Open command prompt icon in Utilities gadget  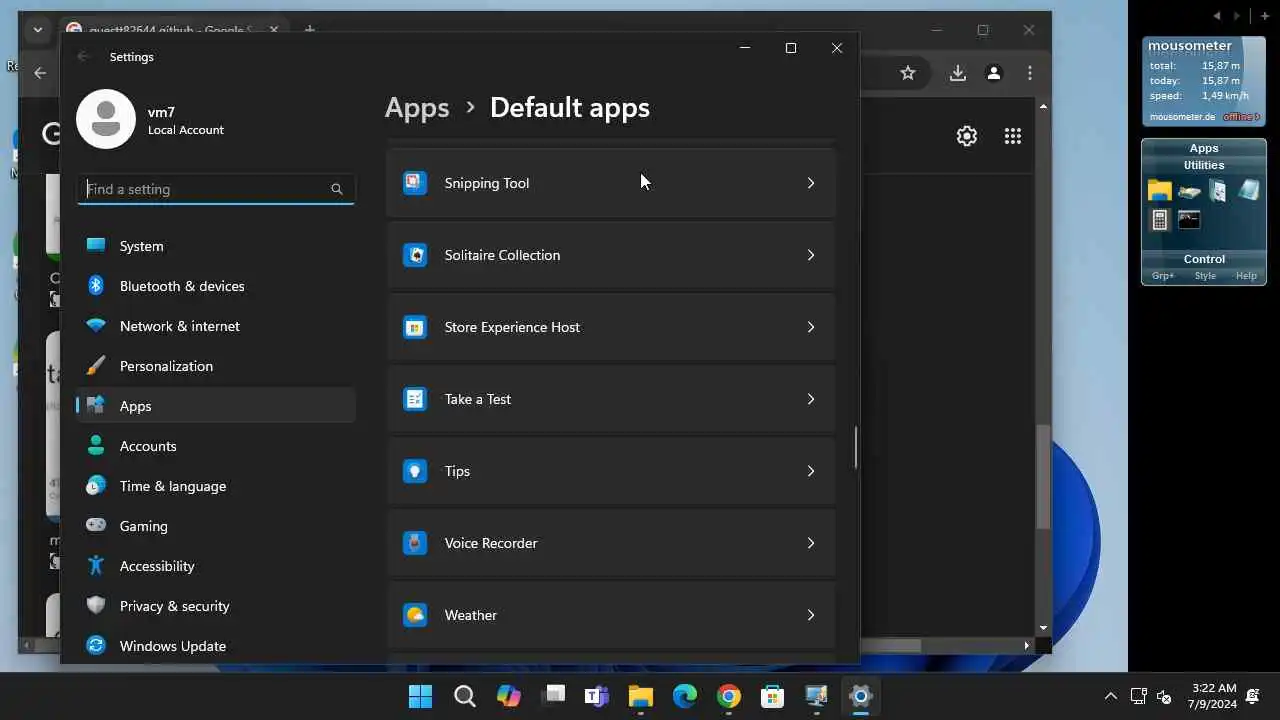coord(1189,220)
